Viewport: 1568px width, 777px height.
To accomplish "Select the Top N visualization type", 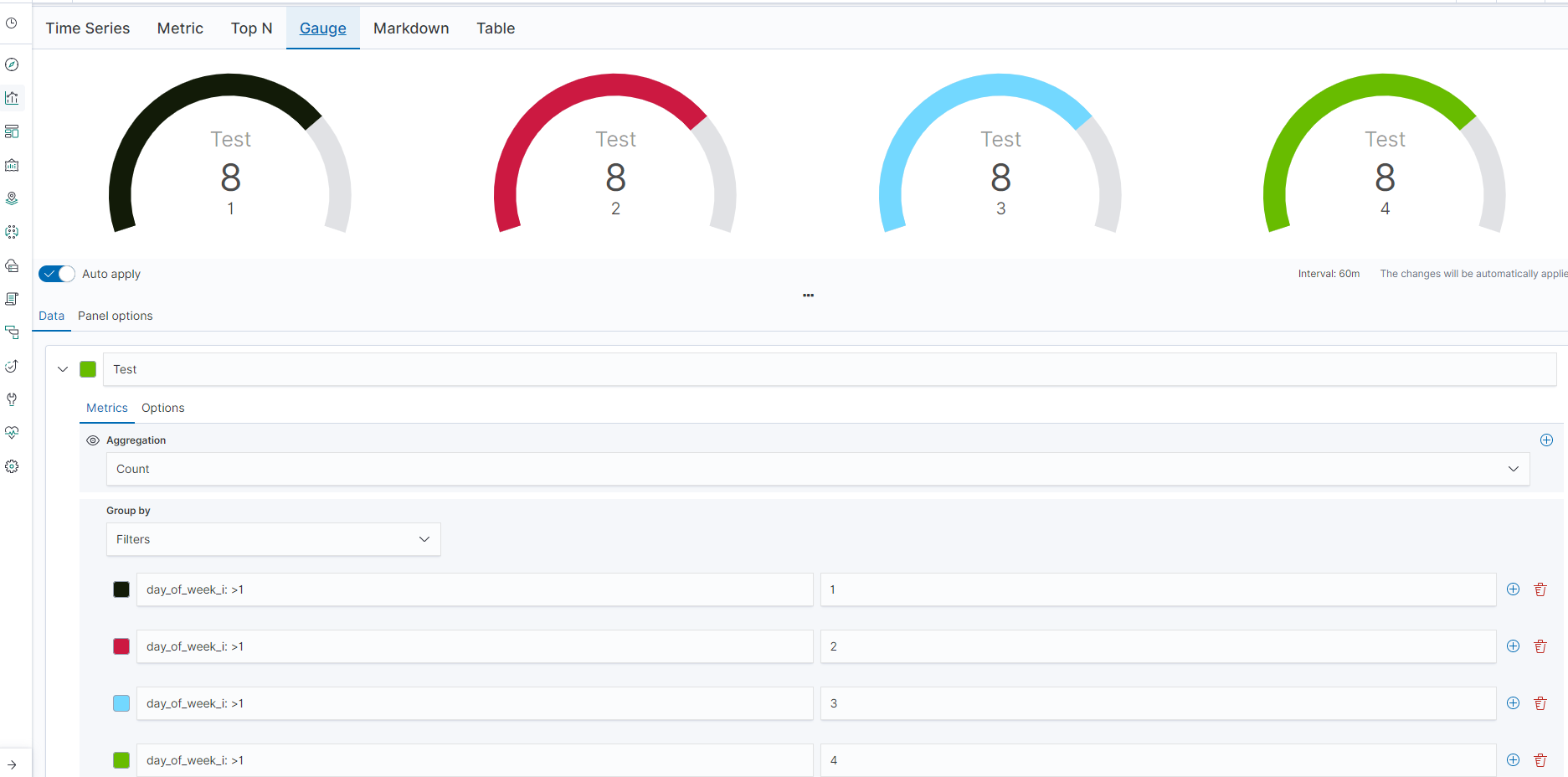I will click(x=251, y=28).
